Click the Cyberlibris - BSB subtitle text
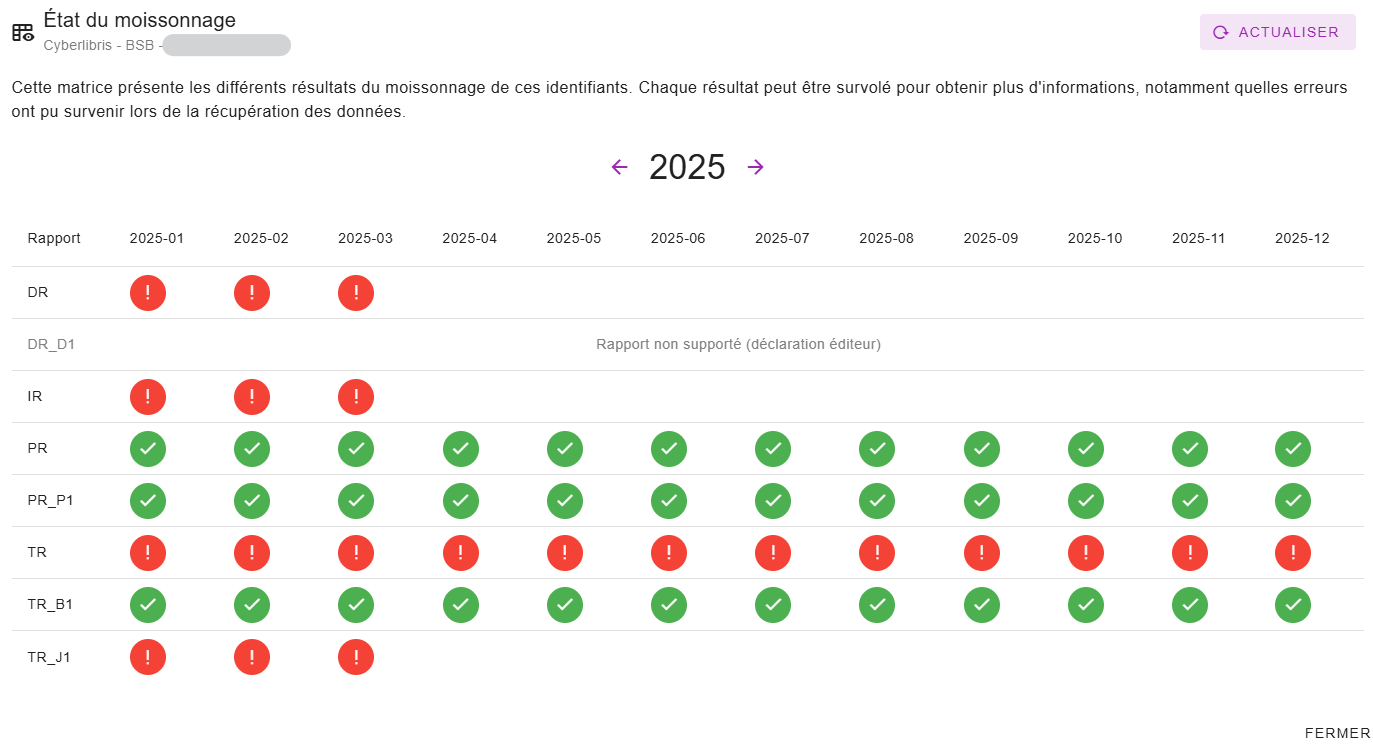Viewport: 1373px width, 749px height. (x=98, y=45)
